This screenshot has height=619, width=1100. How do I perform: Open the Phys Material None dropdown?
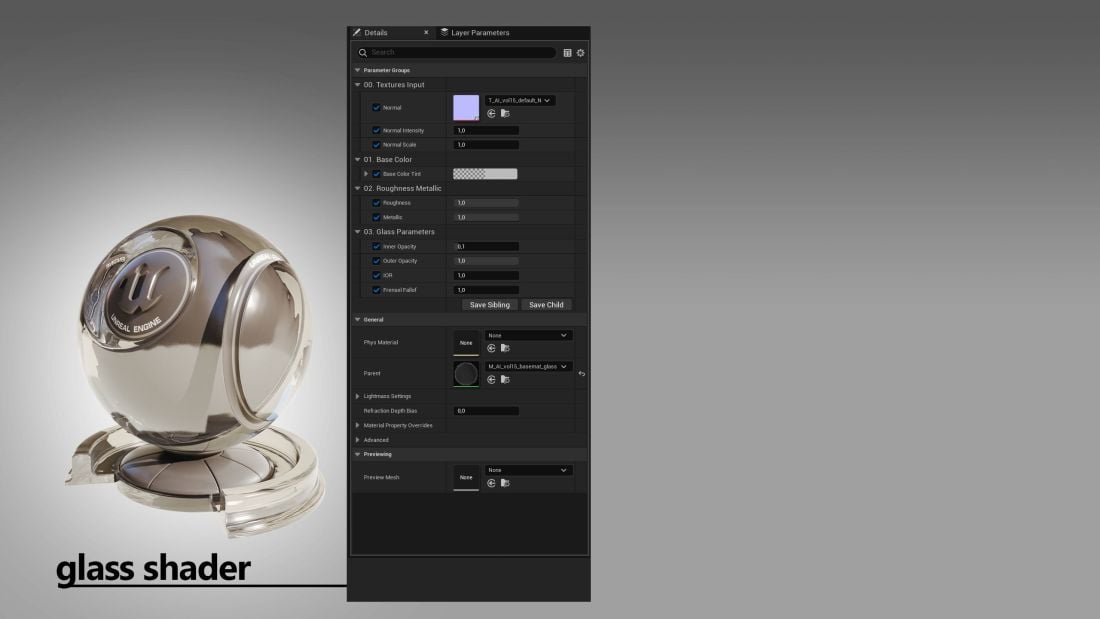[x=528, y=335]
